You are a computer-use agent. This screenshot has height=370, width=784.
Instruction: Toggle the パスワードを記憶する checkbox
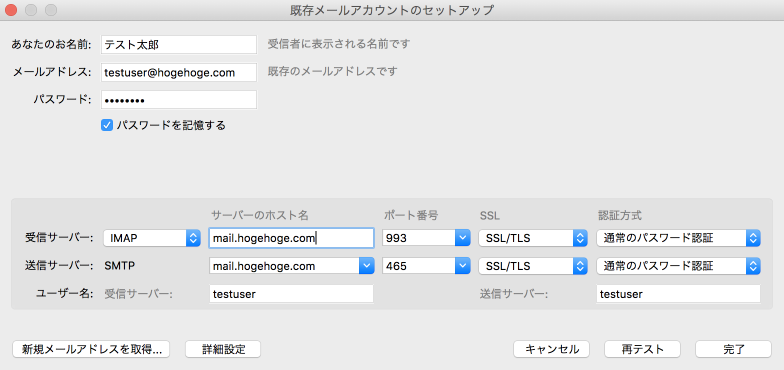click(x=106, y=125)
